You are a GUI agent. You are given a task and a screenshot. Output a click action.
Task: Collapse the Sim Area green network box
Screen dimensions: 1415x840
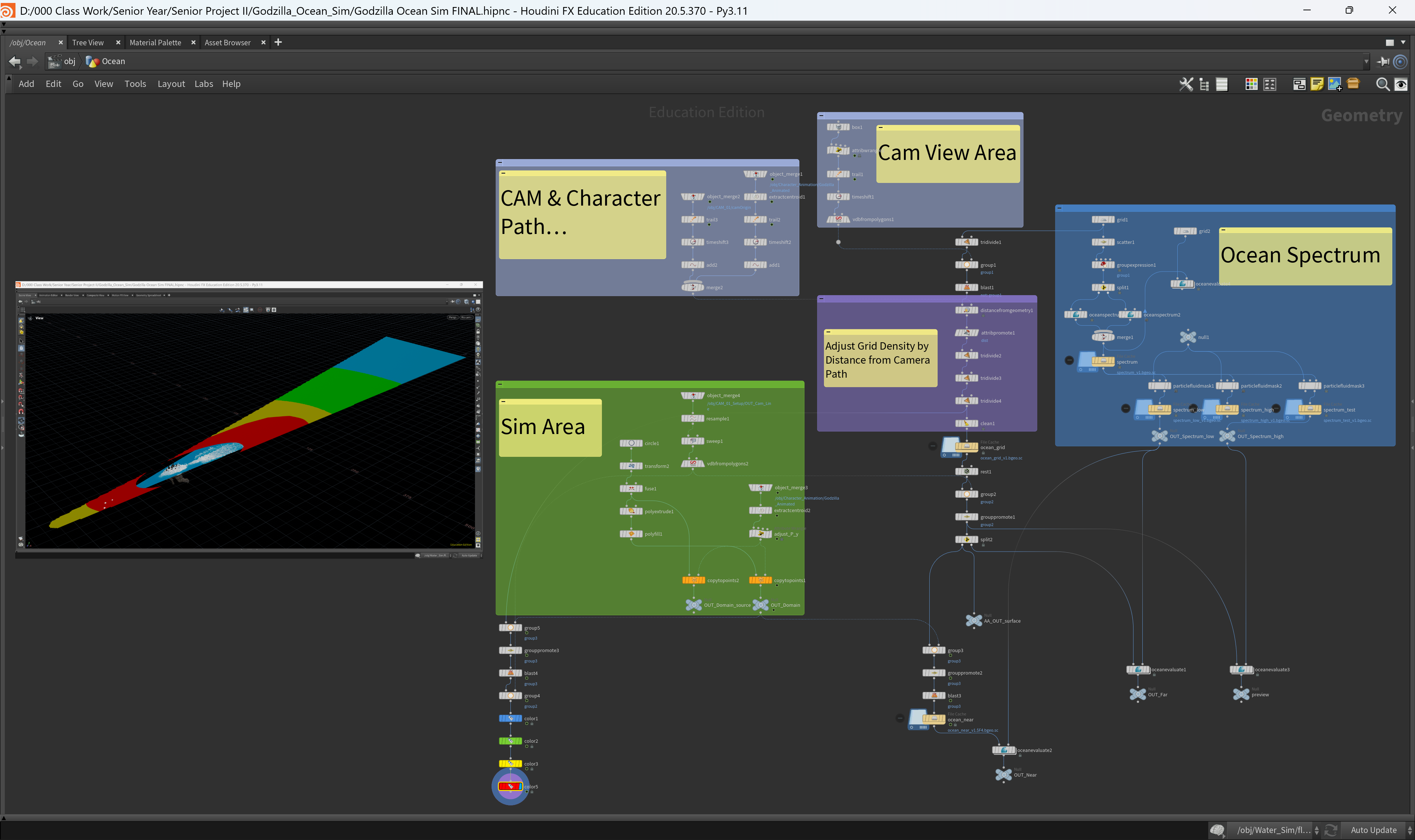pyautogui.click(x=500, y=384)
